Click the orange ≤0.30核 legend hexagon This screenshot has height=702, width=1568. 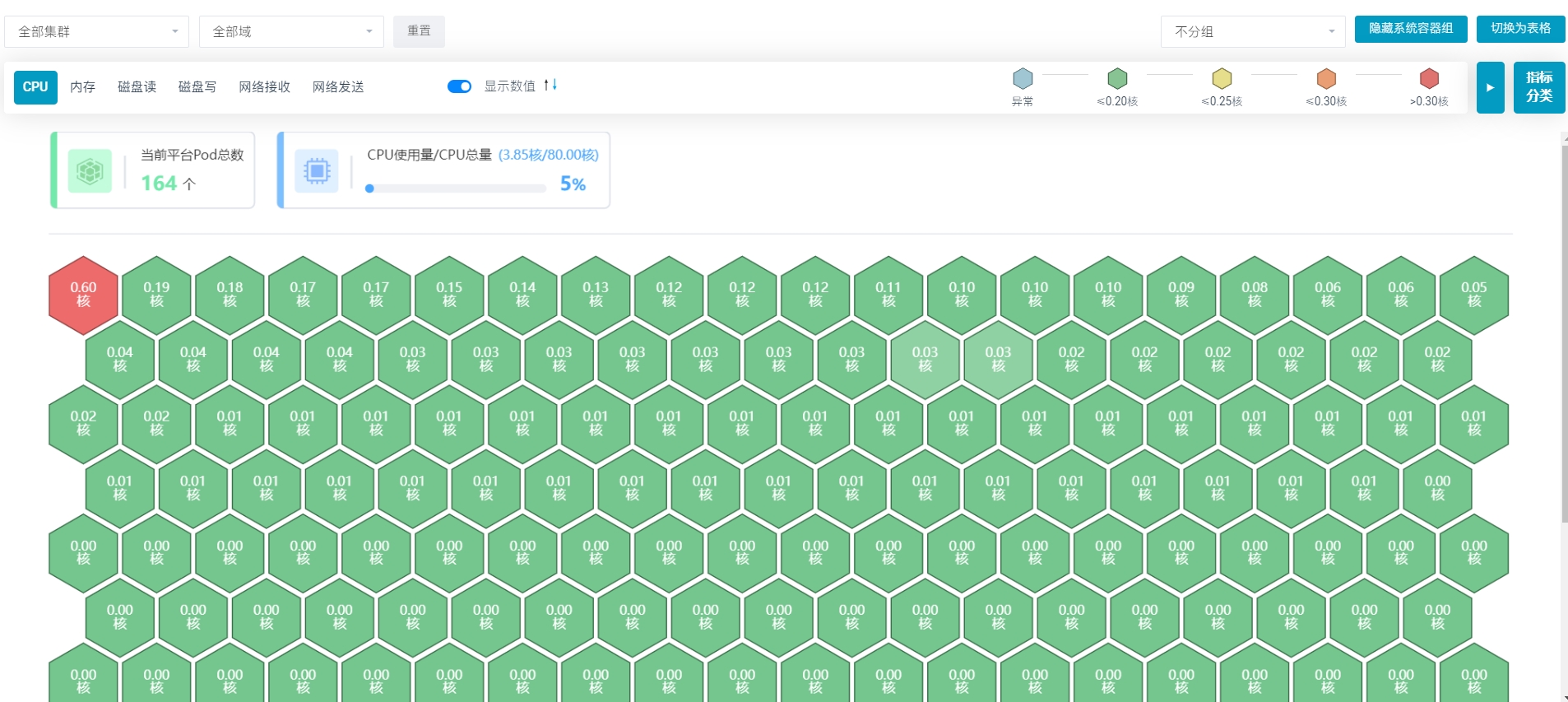pyautogui.click(x=1326, y=79)
